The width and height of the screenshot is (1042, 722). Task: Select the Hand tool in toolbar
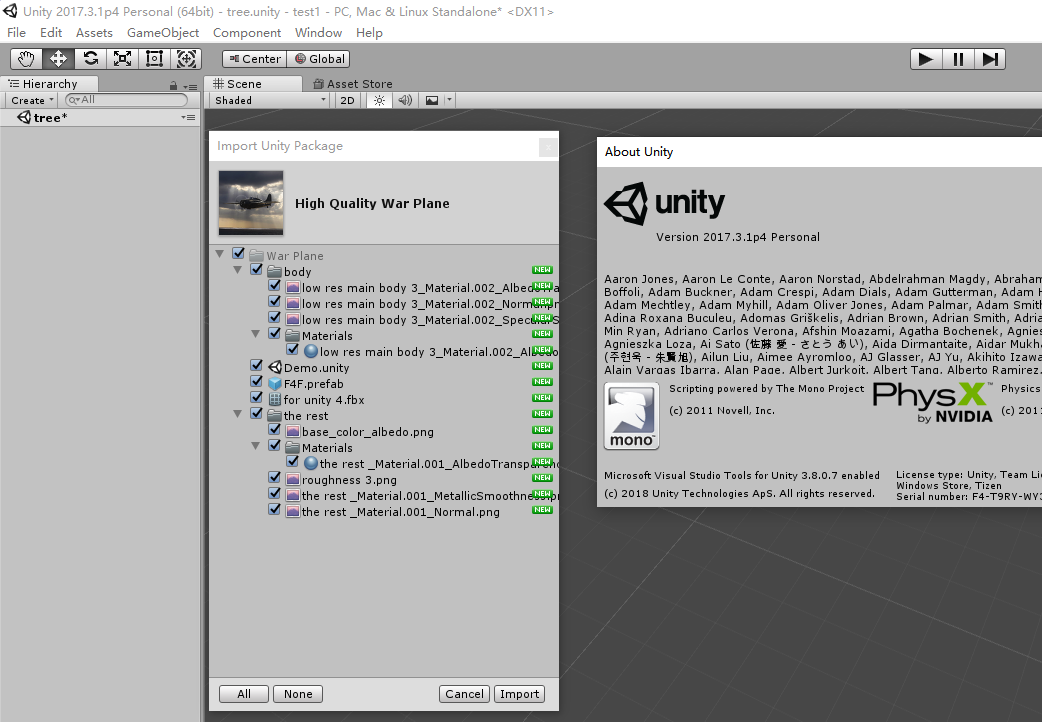tap(26, 59)
